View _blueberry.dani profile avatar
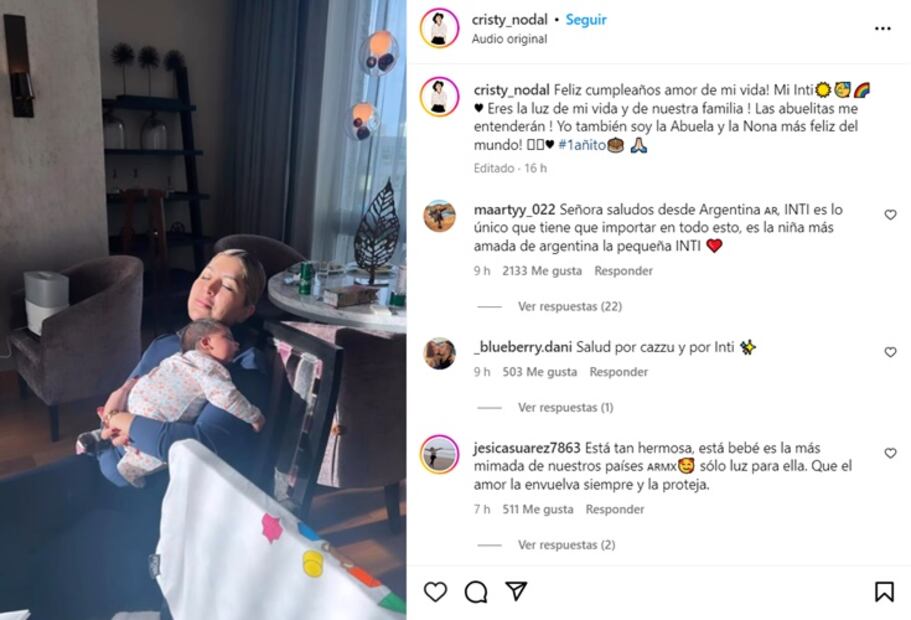 [x=439, y=353]
